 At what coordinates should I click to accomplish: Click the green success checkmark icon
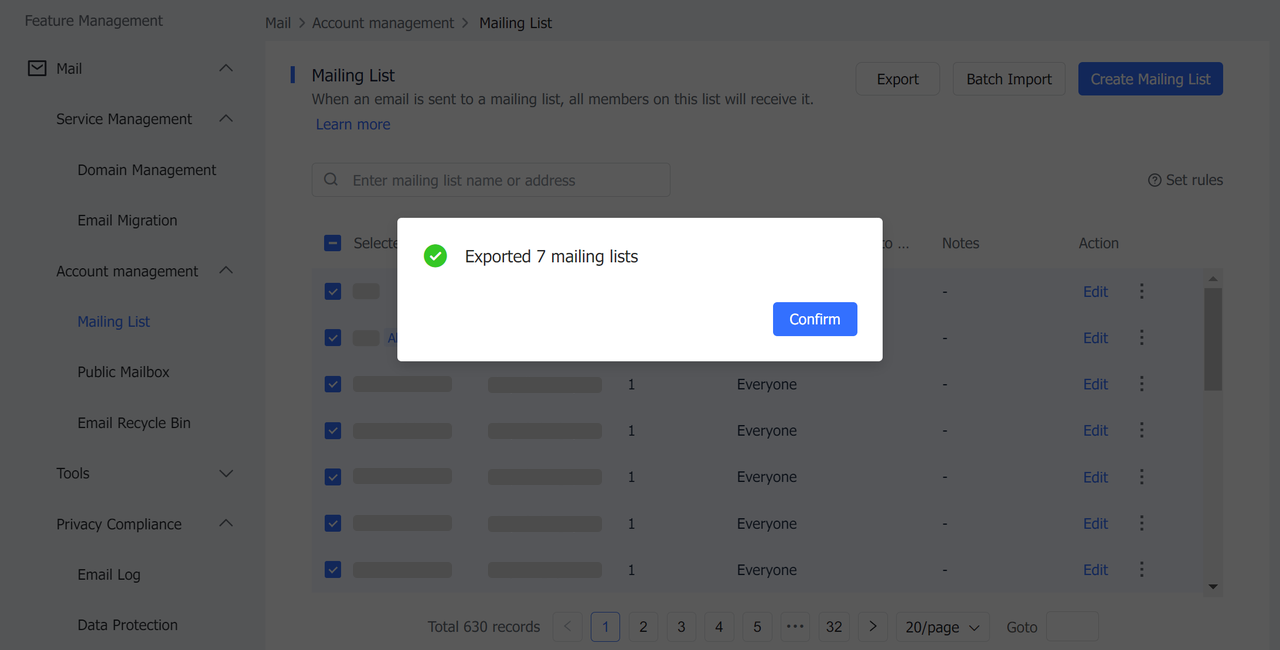435,256
